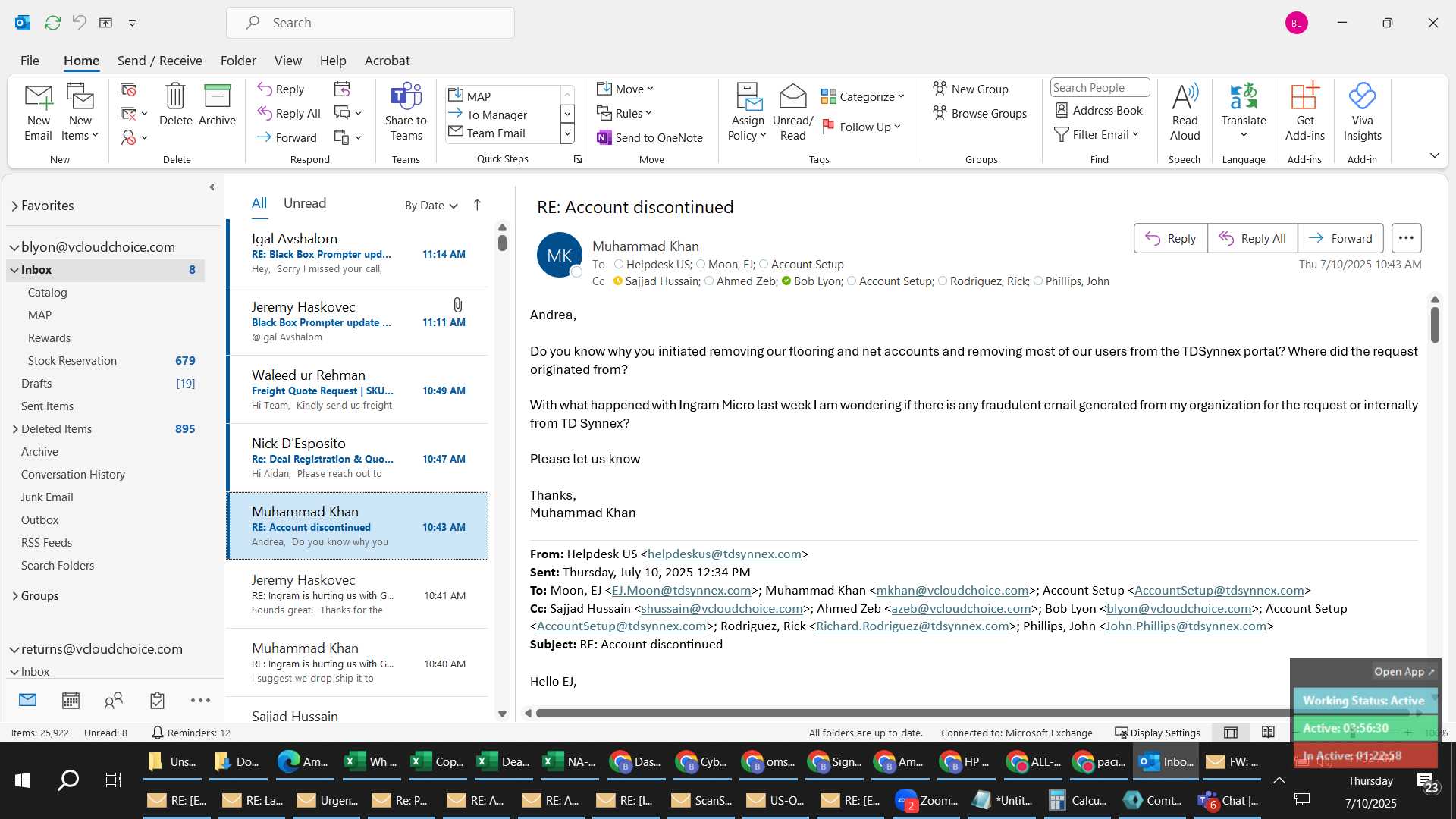Click the Undo icon in title bar
The height and width of the screenshot is (819, 1456).
pos(79,23)
